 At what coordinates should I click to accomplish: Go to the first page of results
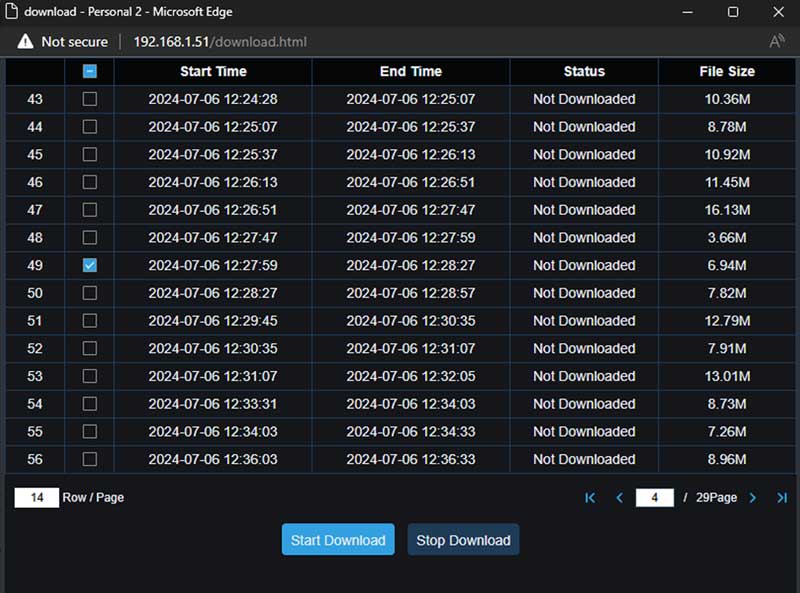click(x=590, y=498)
